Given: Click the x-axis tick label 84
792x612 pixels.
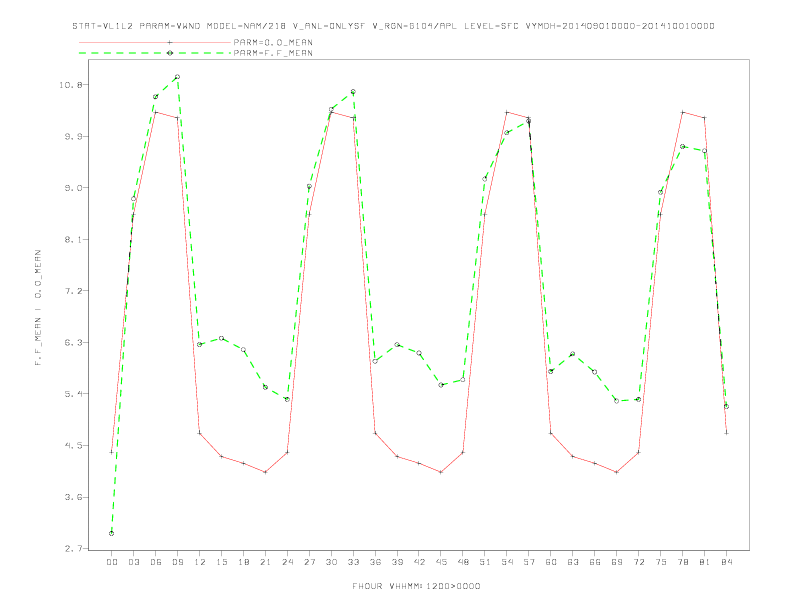Looking at the screenshot, I should 726,562.
